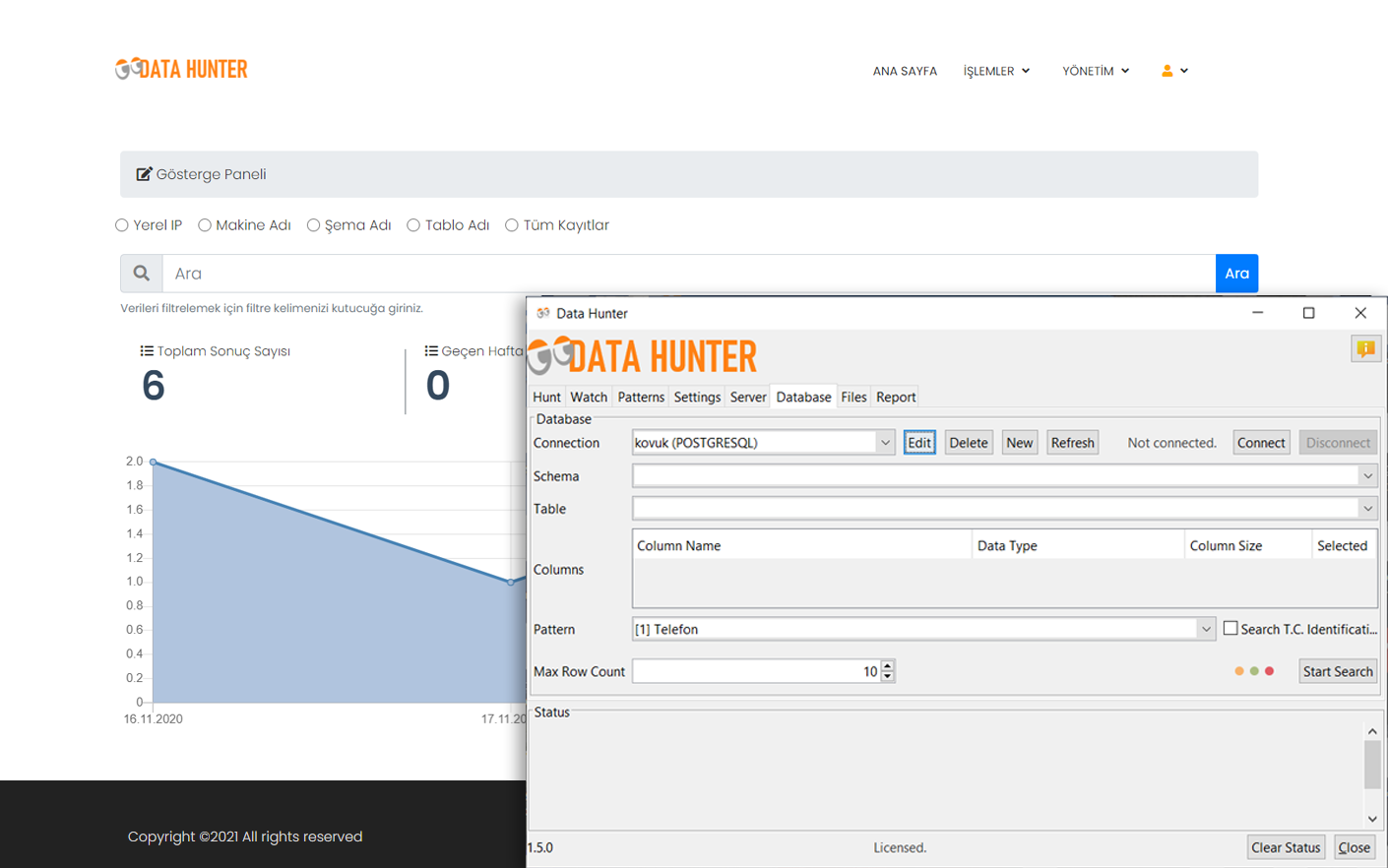This screenshot has height=868, width=1388.
Task: Click the Max Row Count input field
Action: (x=756, y=671)
